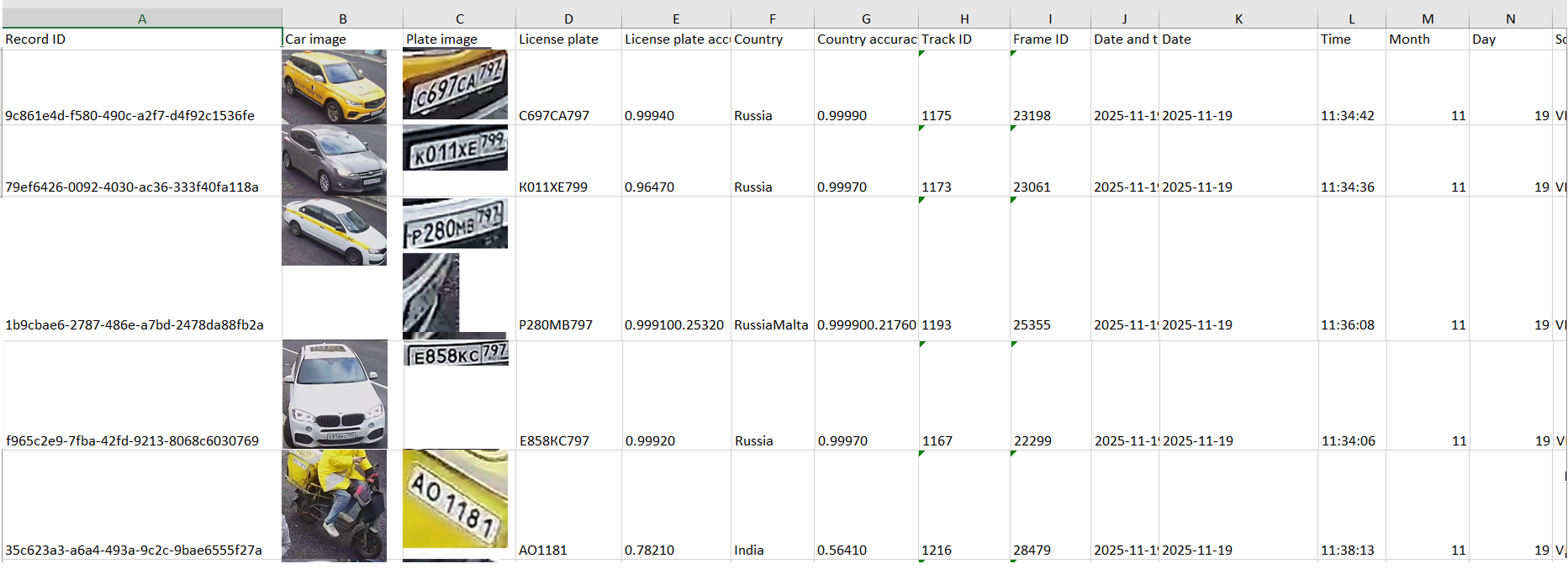Select Track ID cell 1193
The height and width of the screenshot is (569, 1568).
pyautogui.click(x=964, y=268)
